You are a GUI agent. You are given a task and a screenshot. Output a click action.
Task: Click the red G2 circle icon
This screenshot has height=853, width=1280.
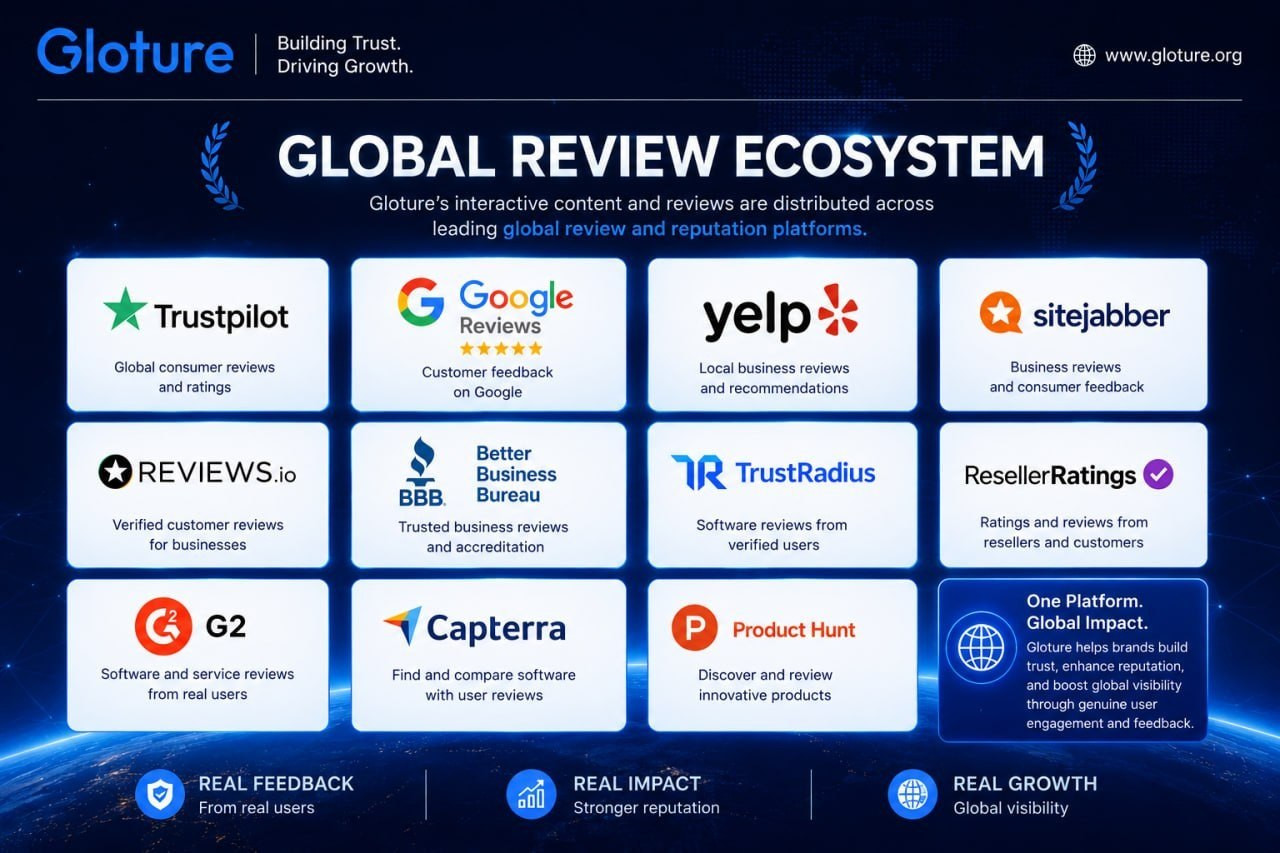pyautogui.click(x=163, y=627)
